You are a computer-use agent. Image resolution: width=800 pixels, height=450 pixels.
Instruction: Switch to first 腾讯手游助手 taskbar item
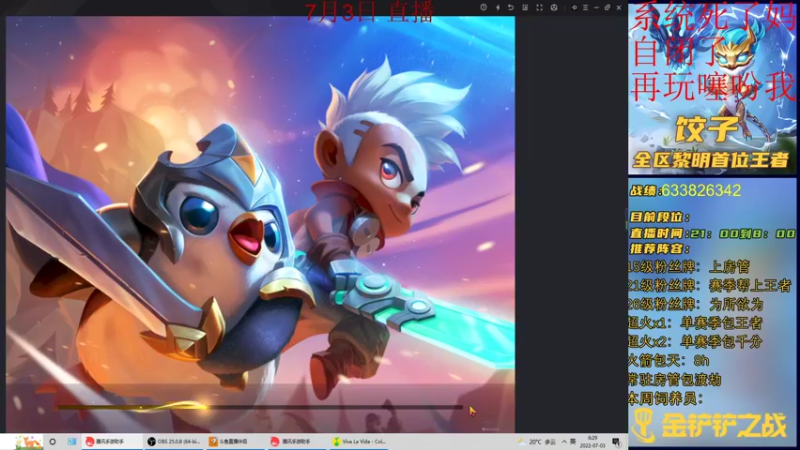point(111,441)
